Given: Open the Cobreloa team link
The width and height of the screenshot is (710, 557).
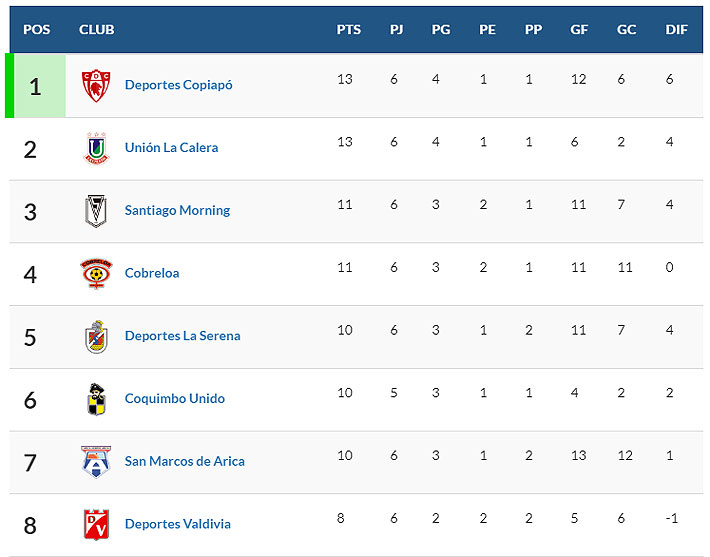Looking at the screenshot, I should 152,273.
